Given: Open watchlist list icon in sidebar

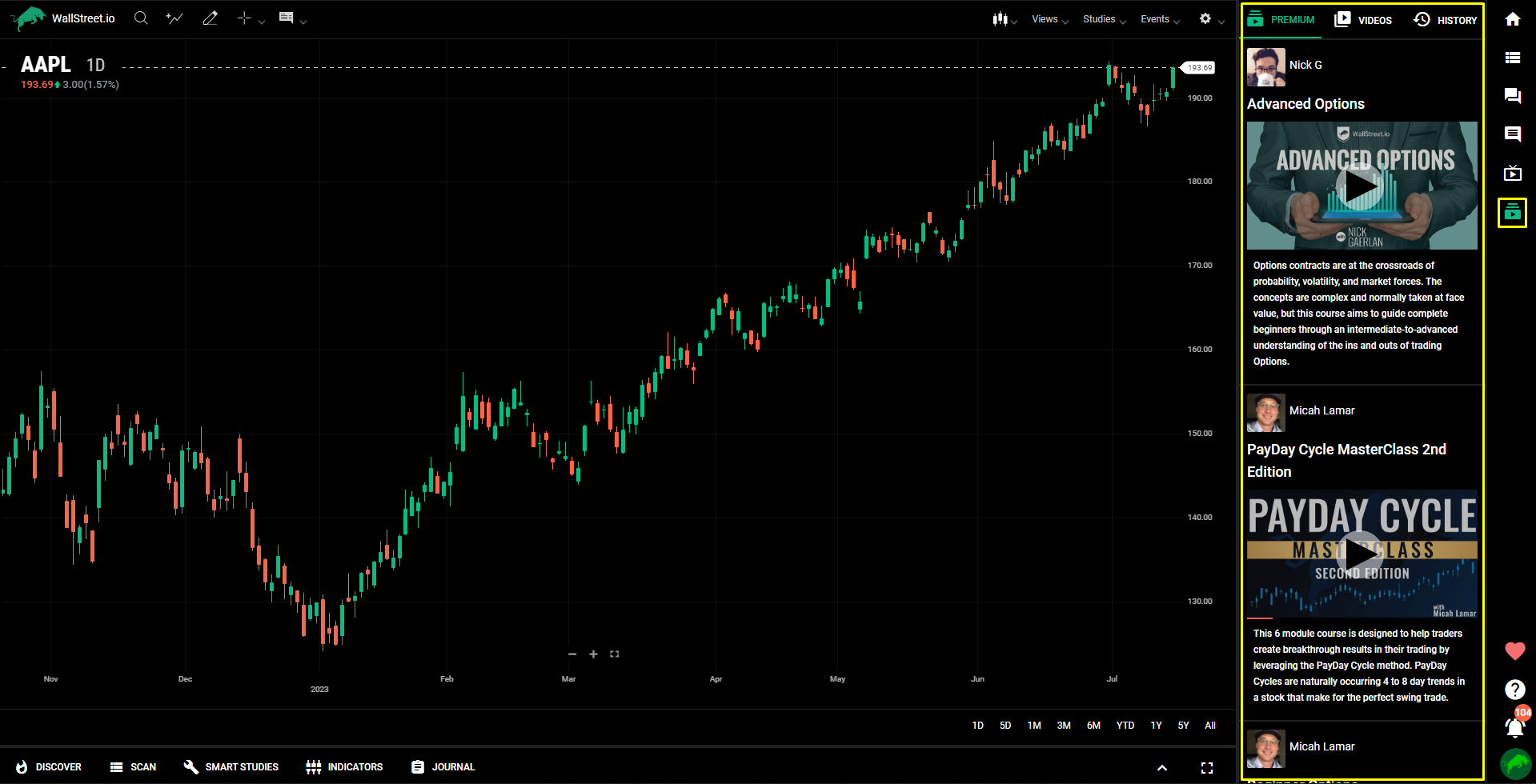Looking at the screenshot, I should [x=1513, y=58].
